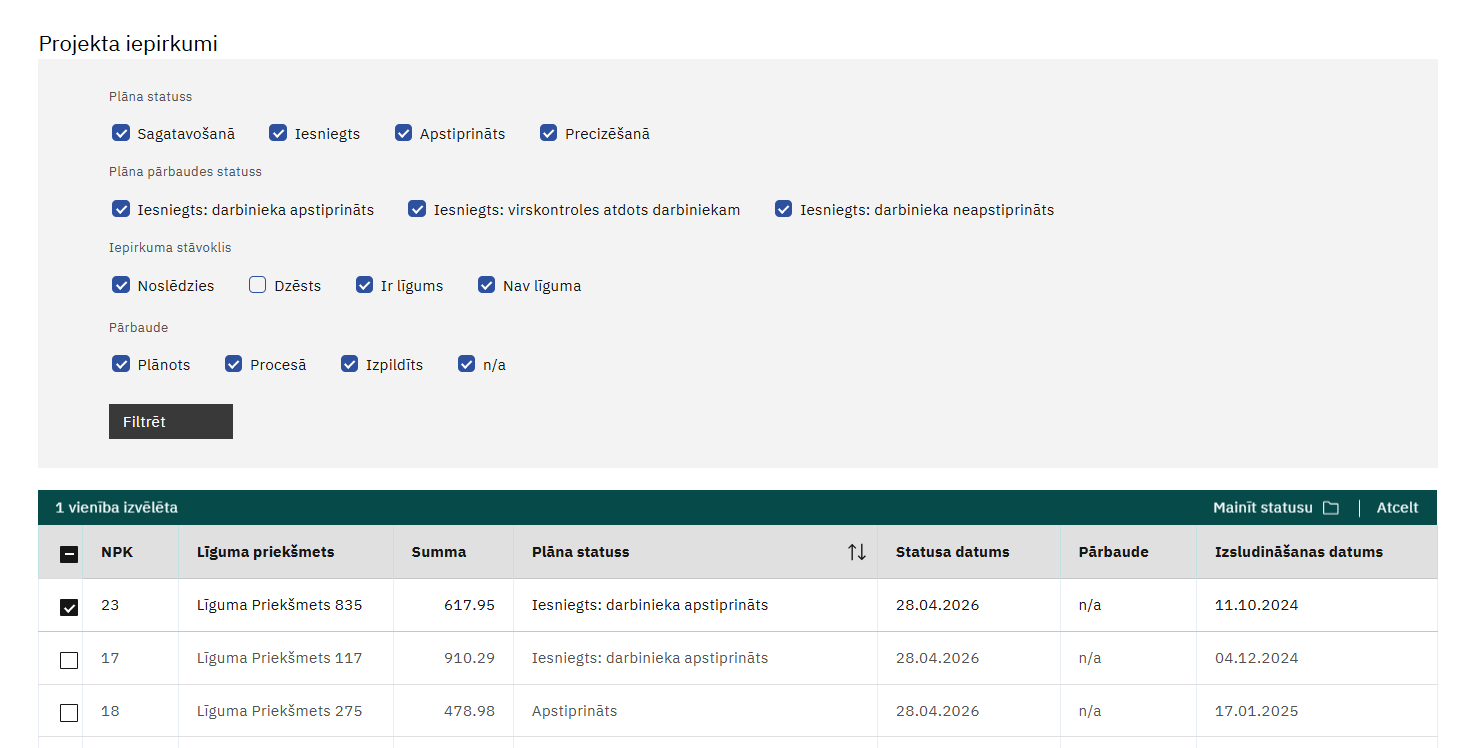Click the sort arrows in Plāna statuss column
Viewport: 1475px width, 748px height.
point(856,552)
